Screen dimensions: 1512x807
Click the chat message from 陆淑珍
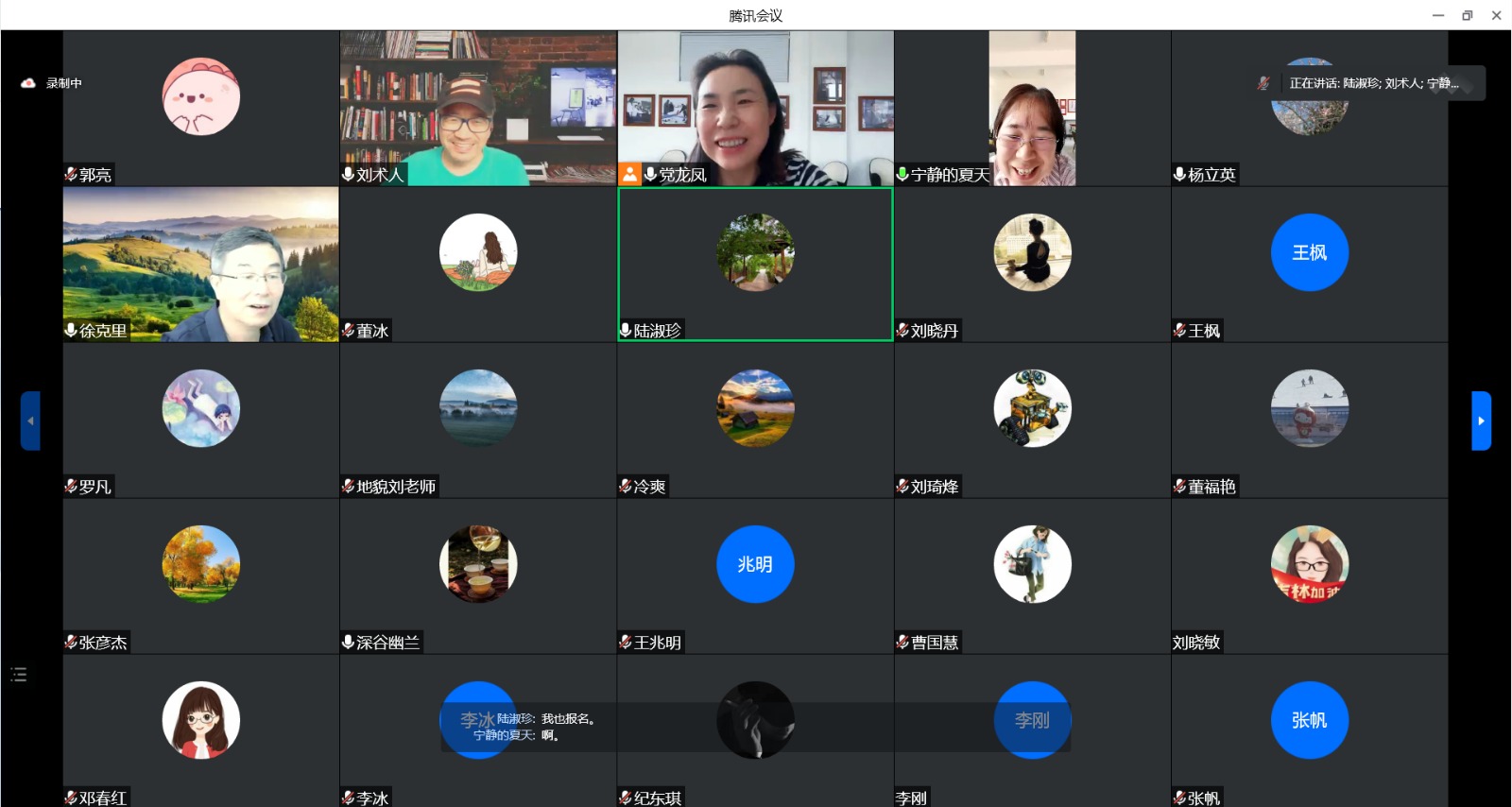pos(546,719)
